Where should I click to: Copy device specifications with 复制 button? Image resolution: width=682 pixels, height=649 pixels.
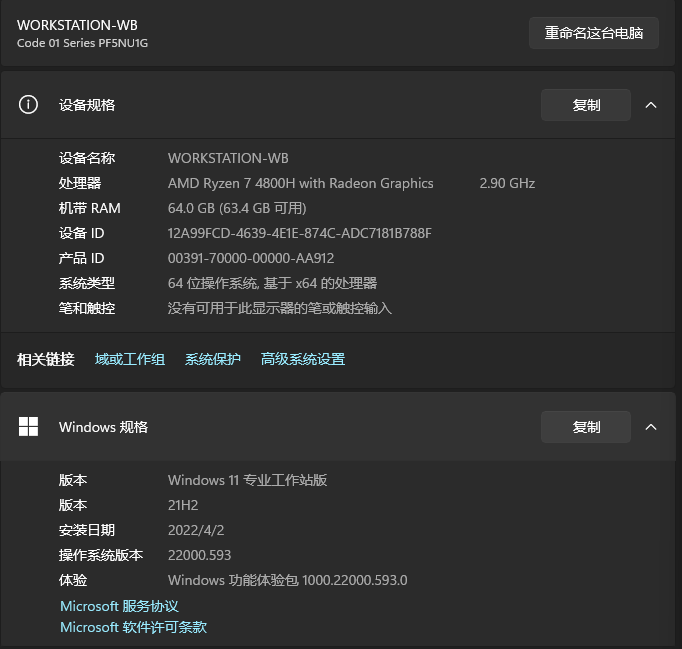[586, 105]
